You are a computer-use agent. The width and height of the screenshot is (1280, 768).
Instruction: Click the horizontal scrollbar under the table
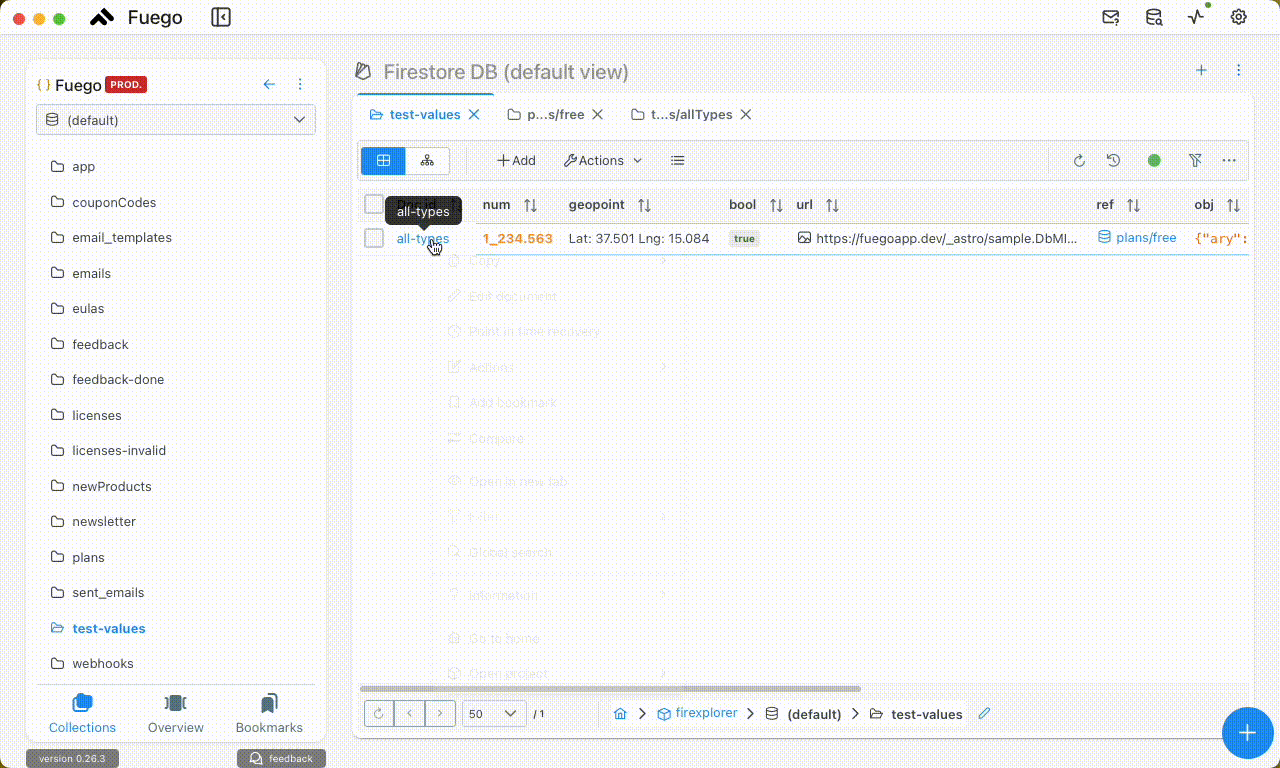(610, 688)
